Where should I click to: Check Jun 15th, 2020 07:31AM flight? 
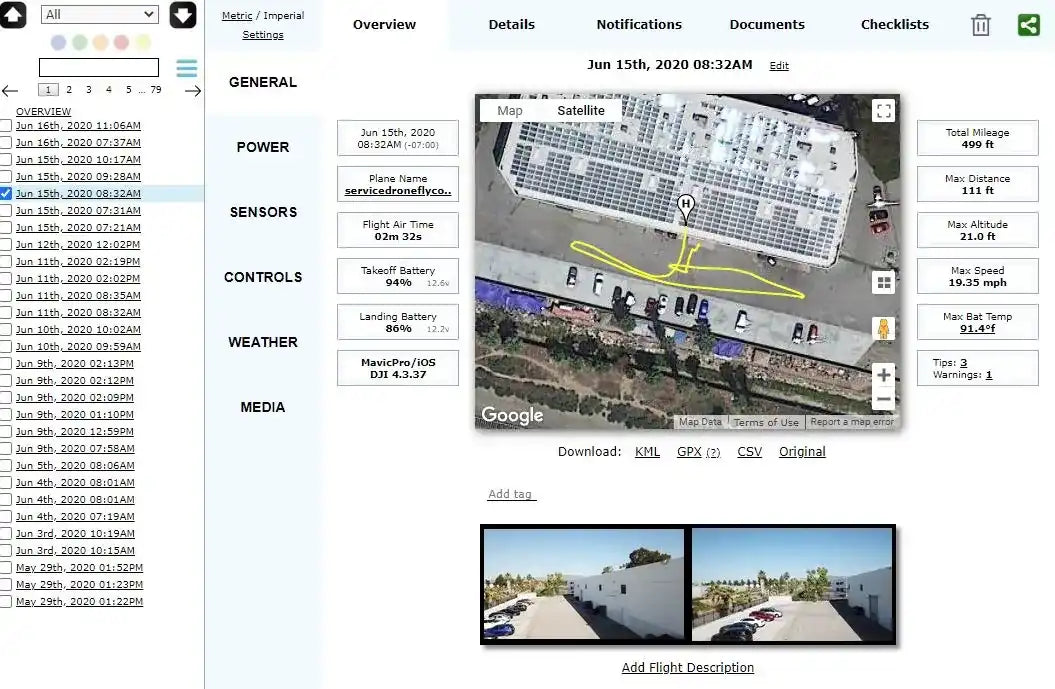click(5, 211)
